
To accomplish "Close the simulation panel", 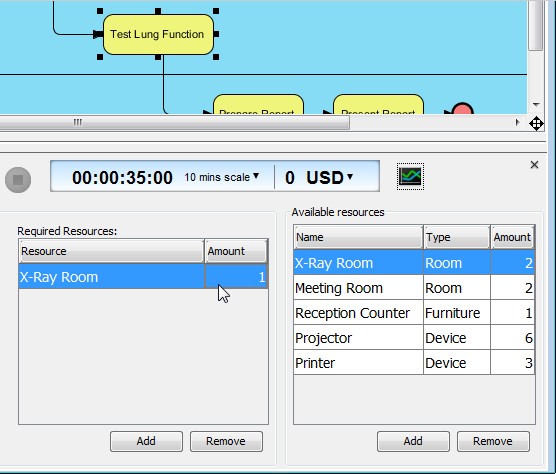I will coord(534,164).
